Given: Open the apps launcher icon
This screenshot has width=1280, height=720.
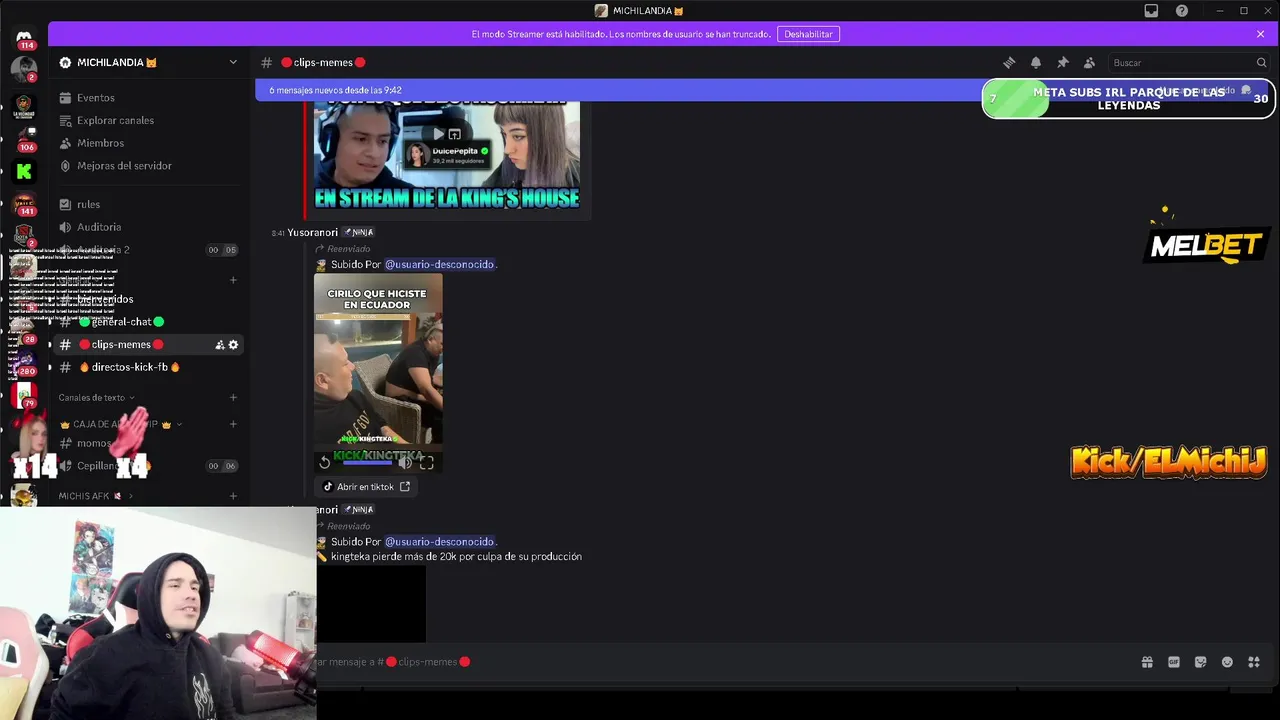Looking at the screenshot, I should click(x=1254, y=662).
